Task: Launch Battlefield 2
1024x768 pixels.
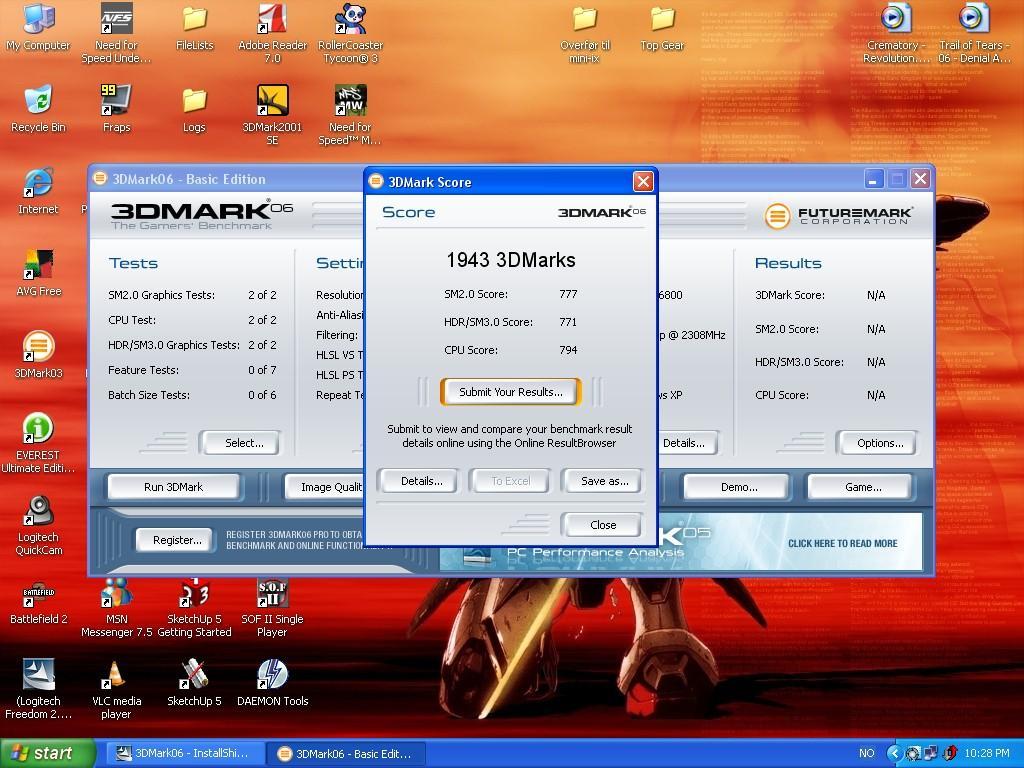Action: [39, 602]
